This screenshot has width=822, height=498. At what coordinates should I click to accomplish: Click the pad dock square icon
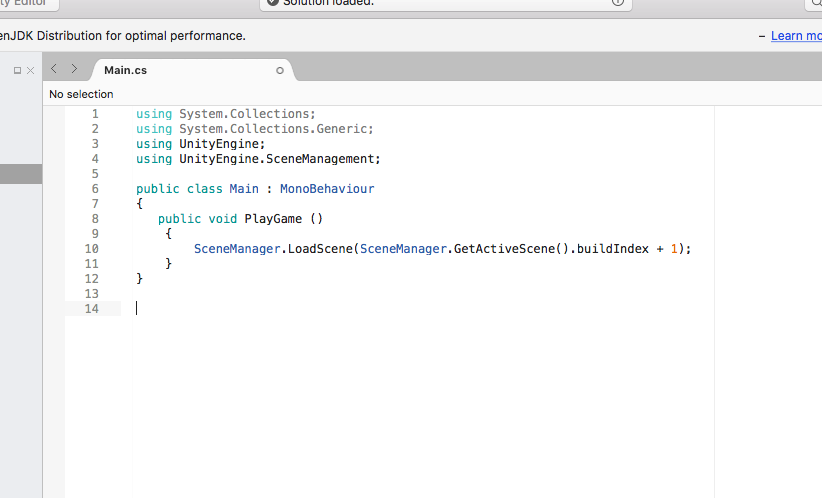17,71
